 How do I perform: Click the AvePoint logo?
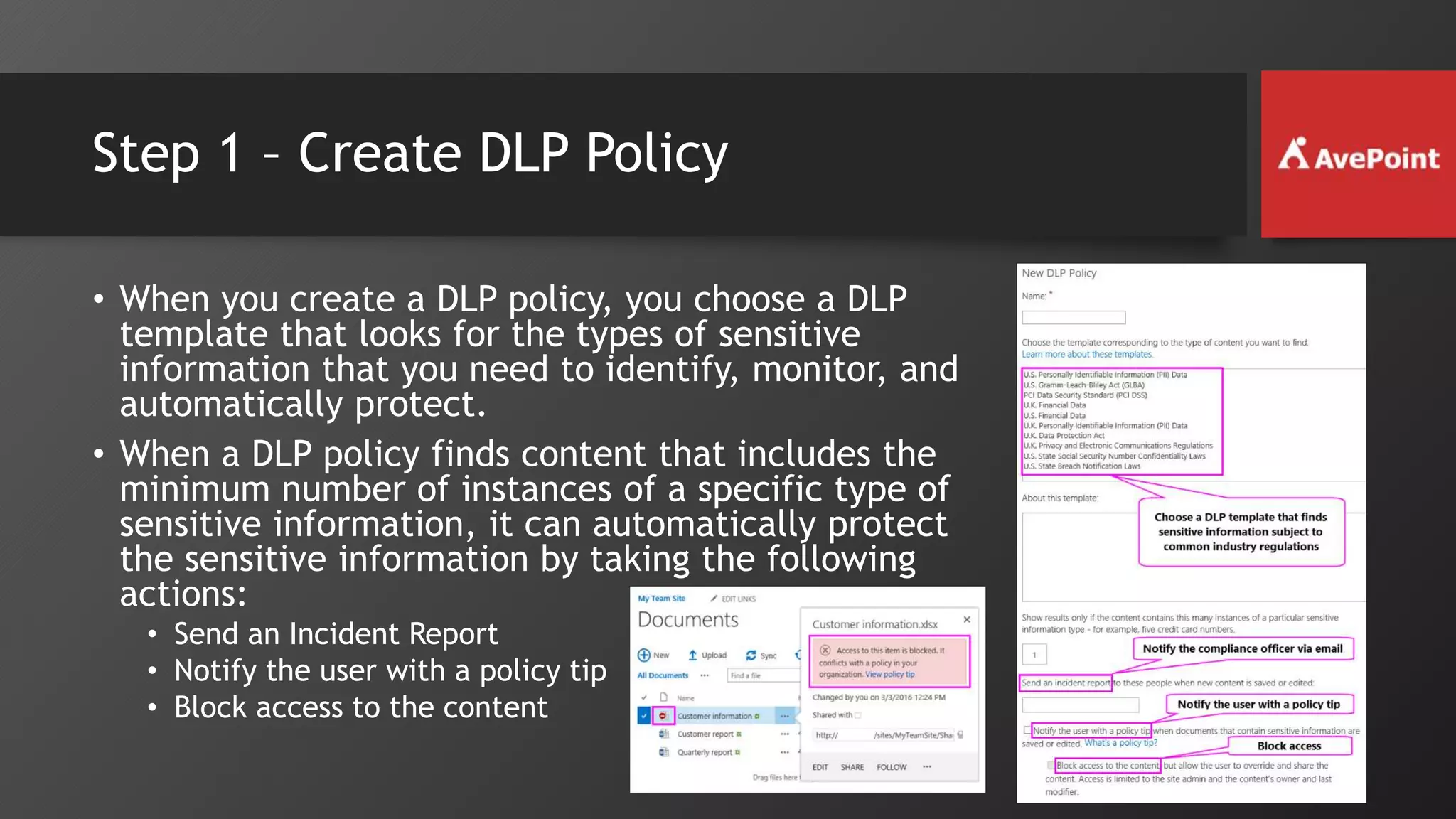1359,154
